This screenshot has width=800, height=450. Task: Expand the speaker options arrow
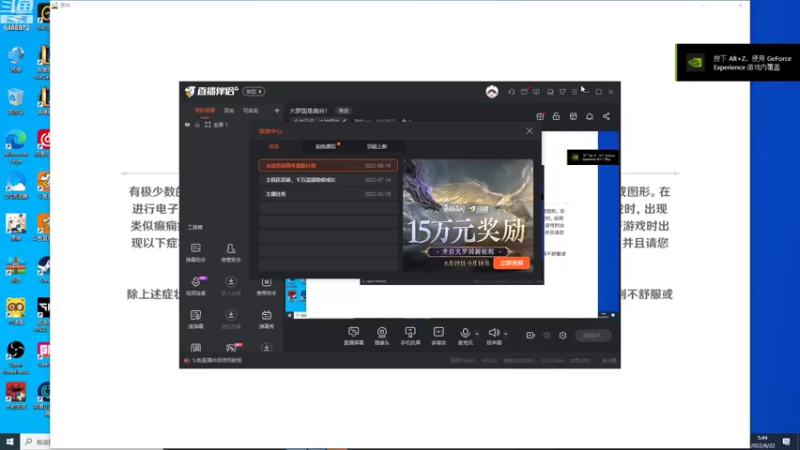[x=506, y=334]
